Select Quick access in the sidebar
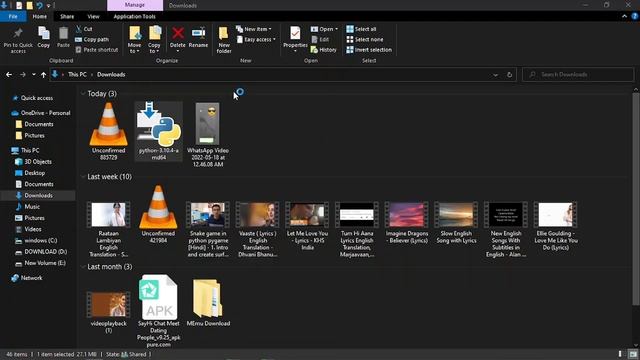 (37, 98)
